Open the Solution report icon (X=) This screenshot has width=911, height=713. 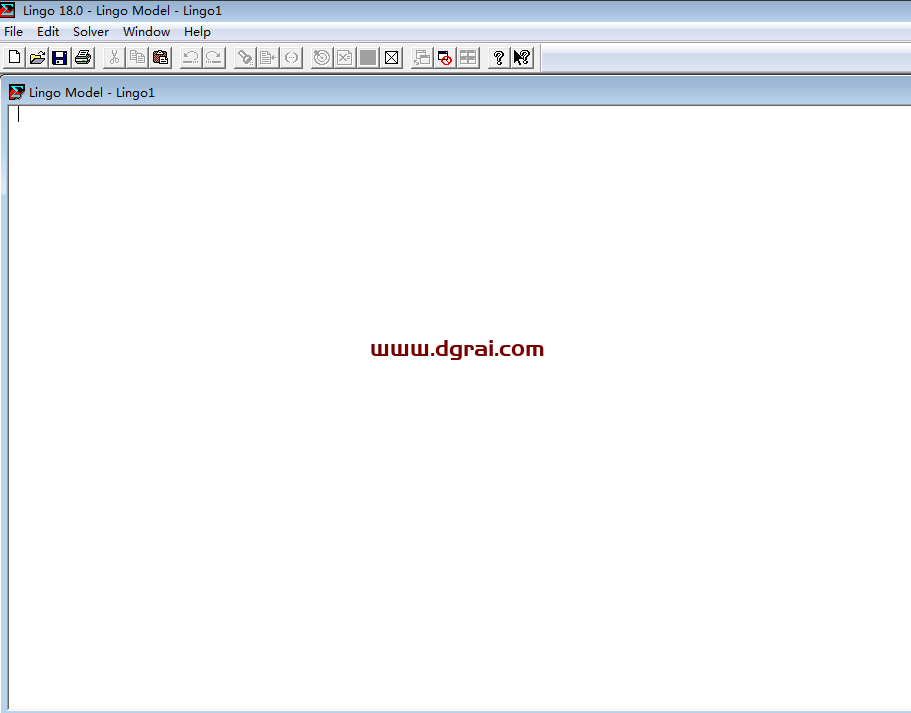pyautogui.click(x=345, y=58)
